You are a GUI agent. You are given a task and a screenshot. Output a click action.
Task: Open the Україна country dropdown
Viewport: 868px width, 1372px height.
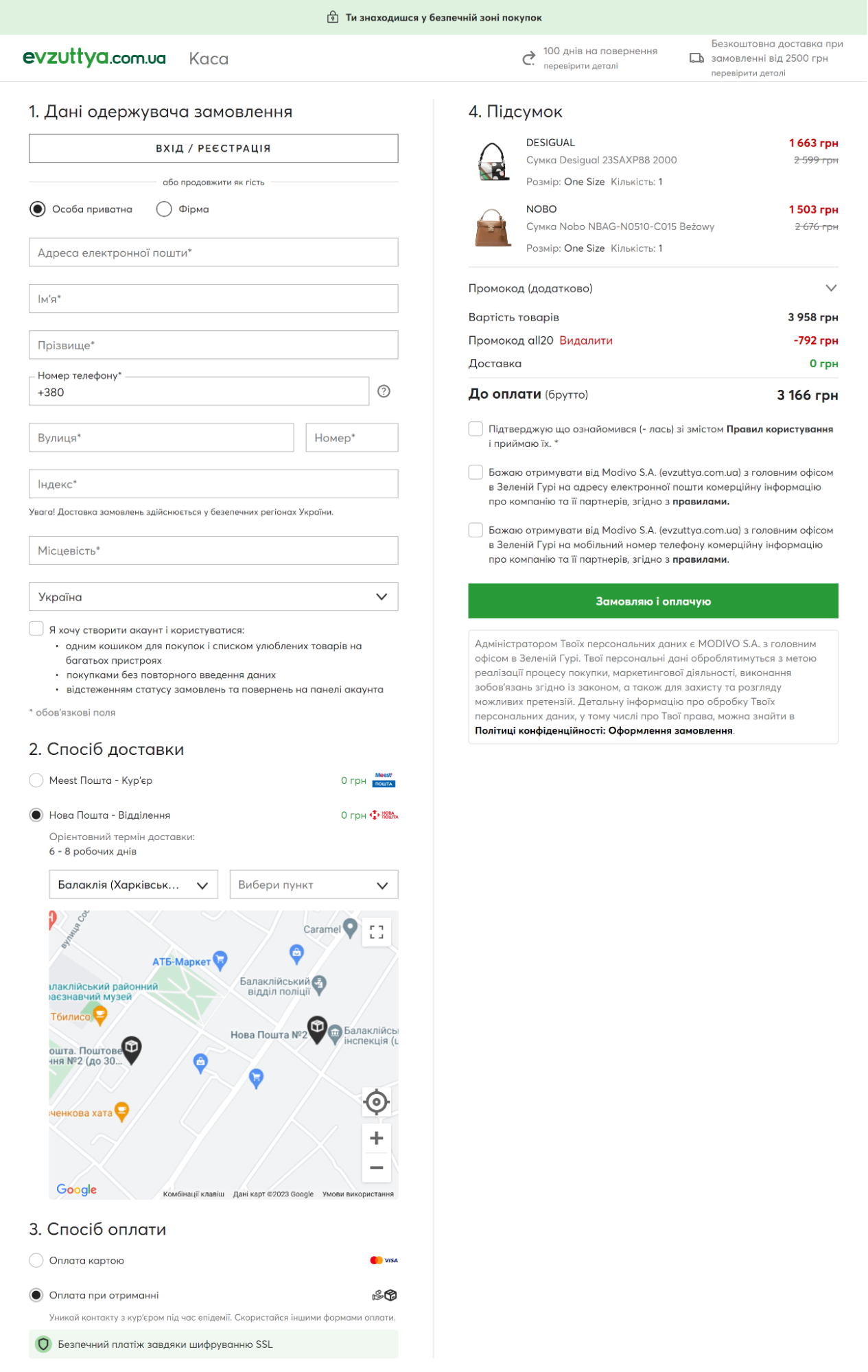(213, 597)
